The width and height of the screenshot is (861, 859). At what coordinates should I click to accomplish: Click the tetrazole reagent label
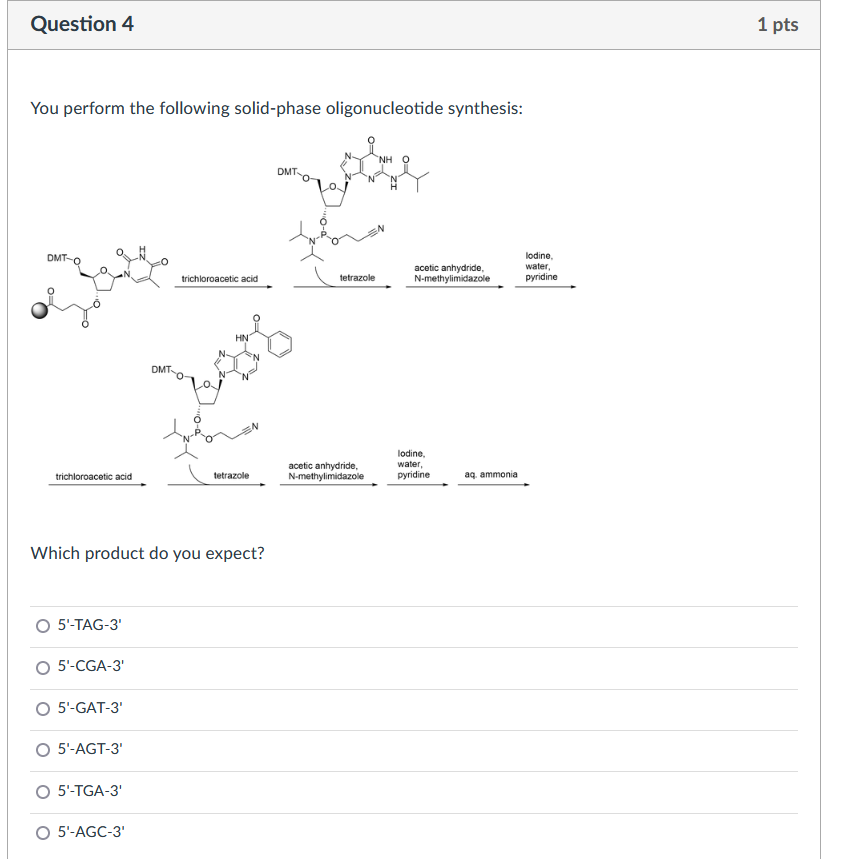point(355,277)
